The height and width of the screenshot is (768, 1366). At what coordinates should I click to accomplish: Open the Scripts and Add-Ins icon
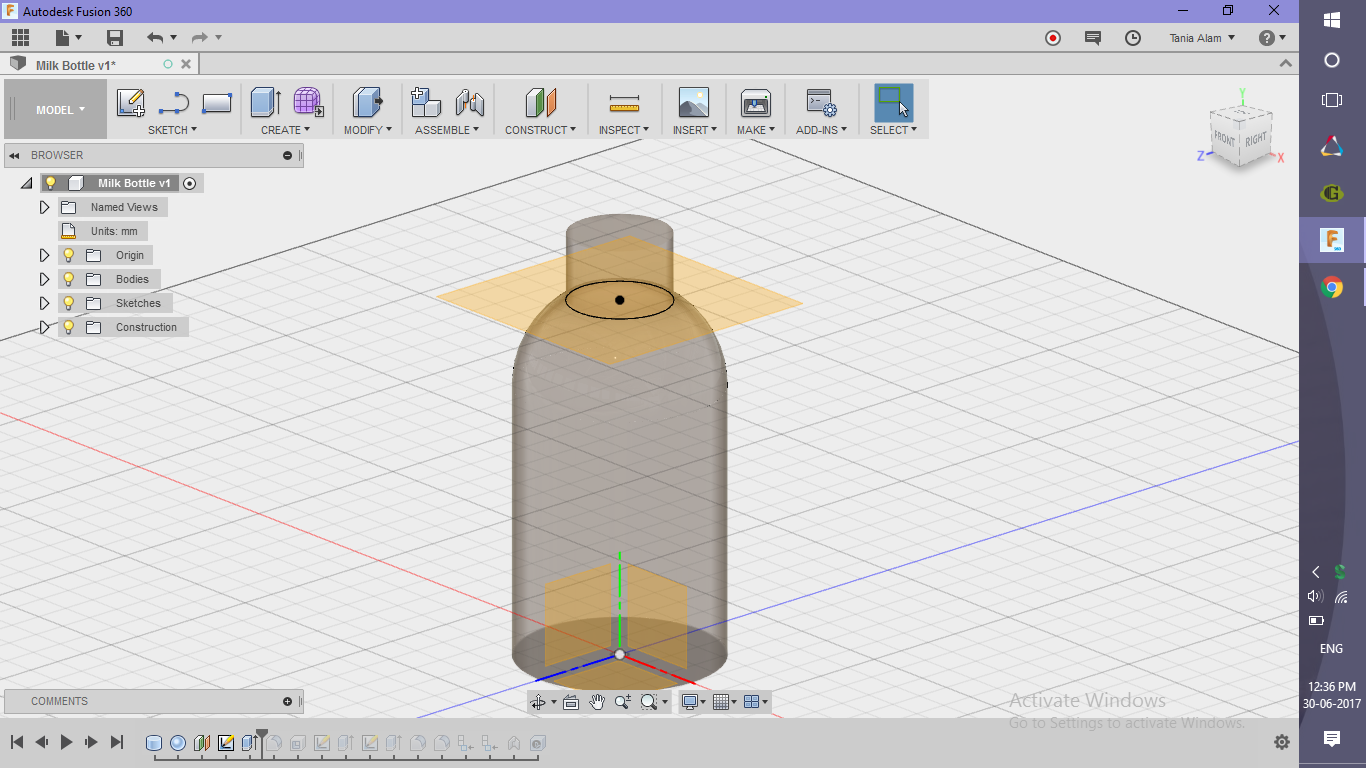pos(822,103)
